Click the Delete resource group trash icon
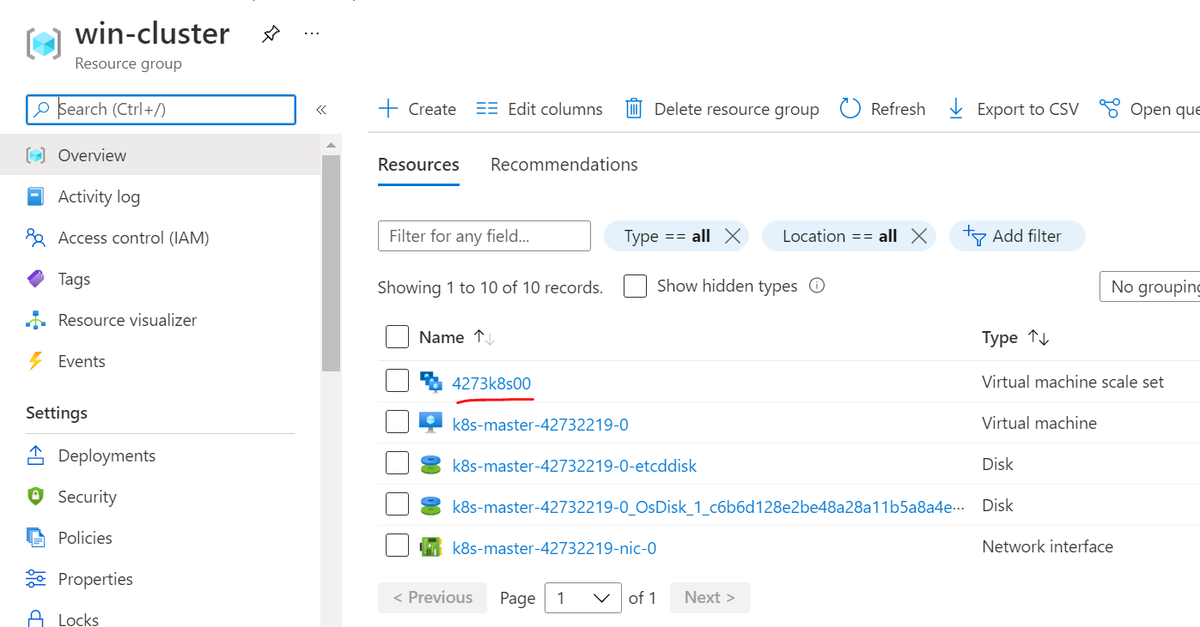This screenshot has width=1200, height=627. [633, 109]
